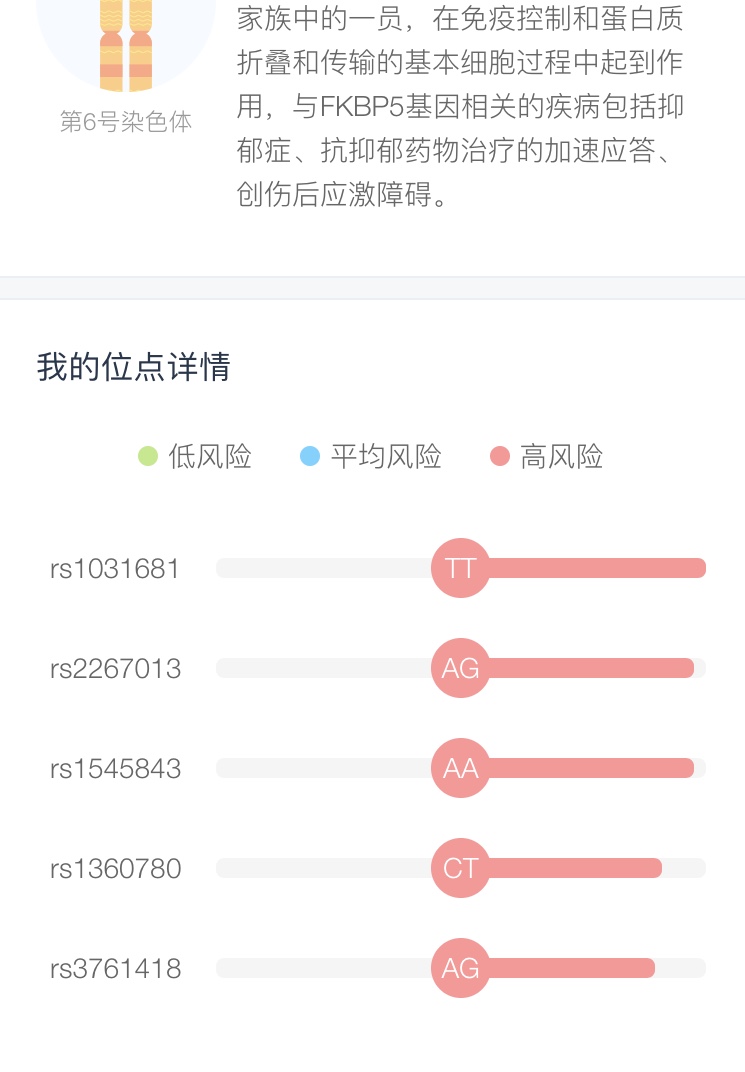Select the rs3761418 locus label
This screenshot has width=745, height=1072.
(116, 969)
